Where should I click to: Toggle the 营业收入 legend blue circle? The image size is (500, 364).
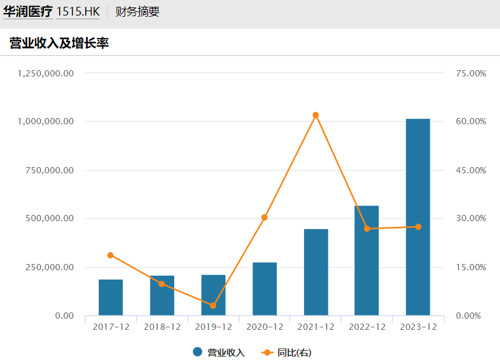tap(198, 352)
